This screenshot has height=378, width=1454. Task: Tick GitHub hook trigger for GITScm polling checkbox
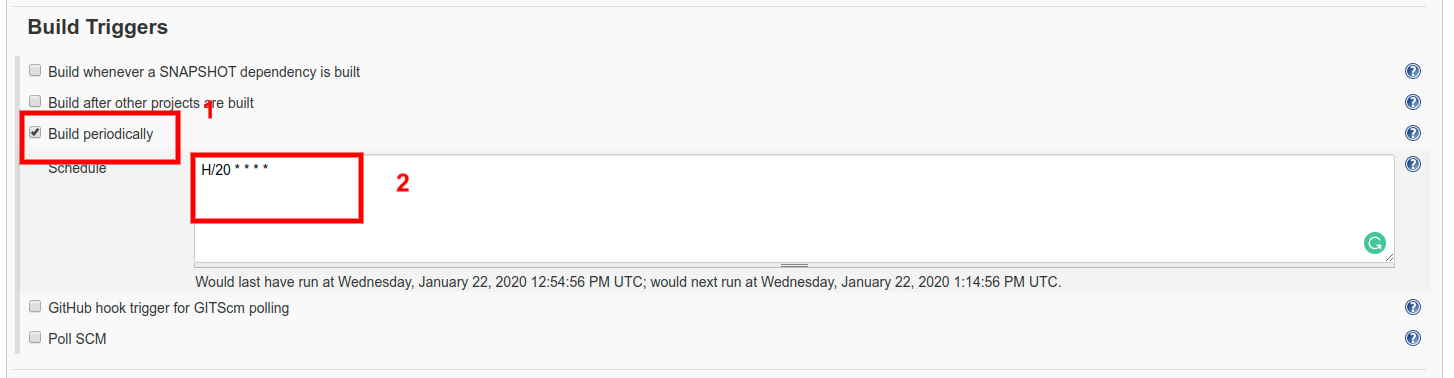pos(35,307)
